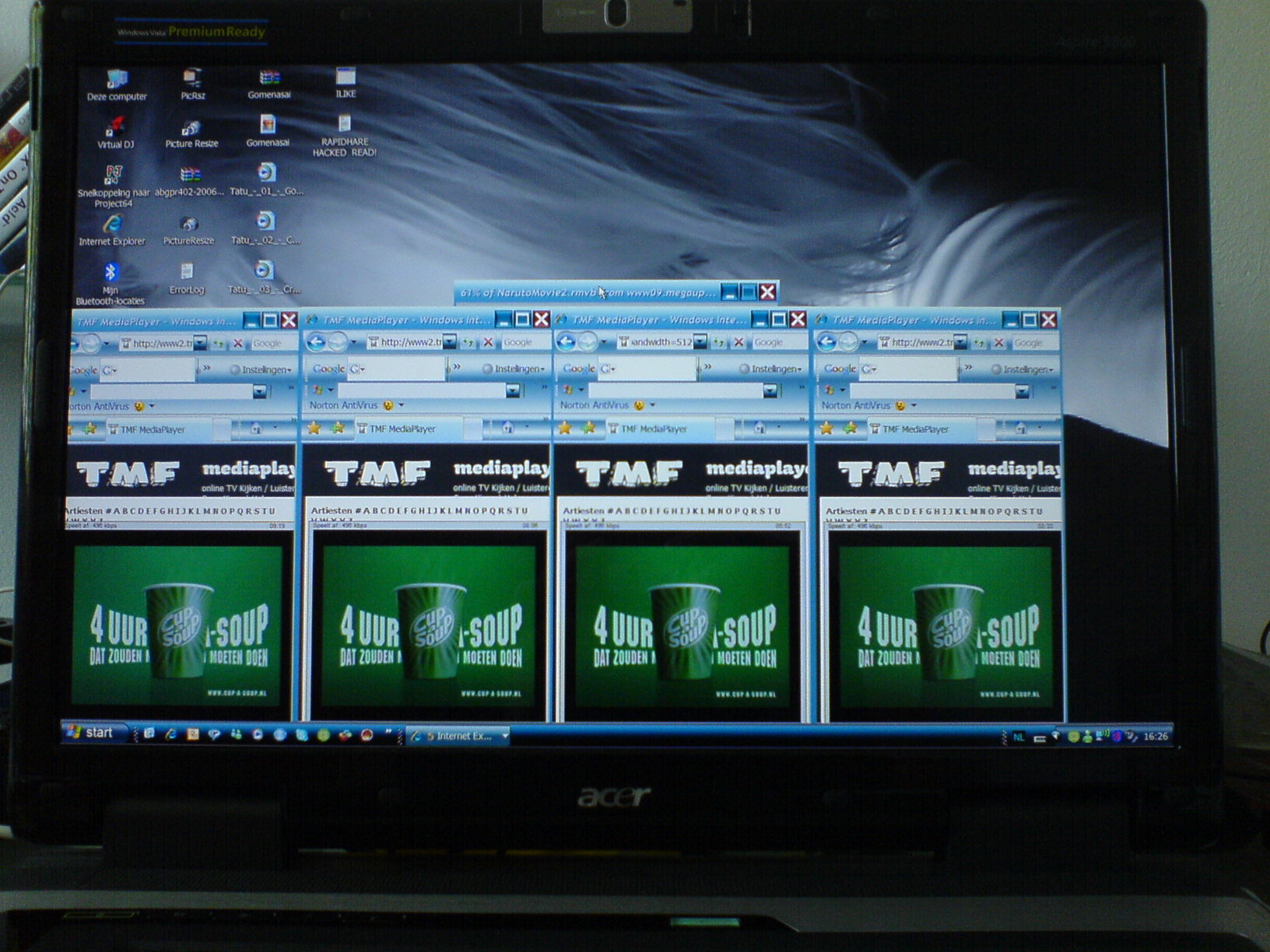Viewport: 1270px width, 952px height.
Task: Stop loading in bandwidth=512 window
Action: pyautogui.click(x=738, y=342)
